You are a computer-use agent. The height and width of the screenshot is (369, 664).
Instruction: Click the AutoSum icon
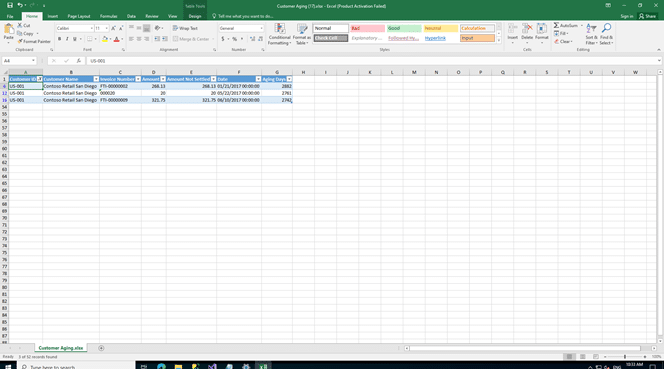pos(566,26)
